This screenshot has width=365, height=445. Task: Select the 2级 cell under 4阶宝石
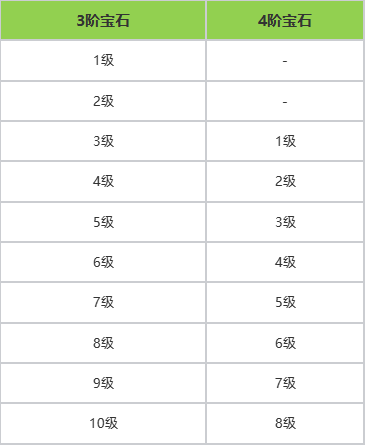285,182
